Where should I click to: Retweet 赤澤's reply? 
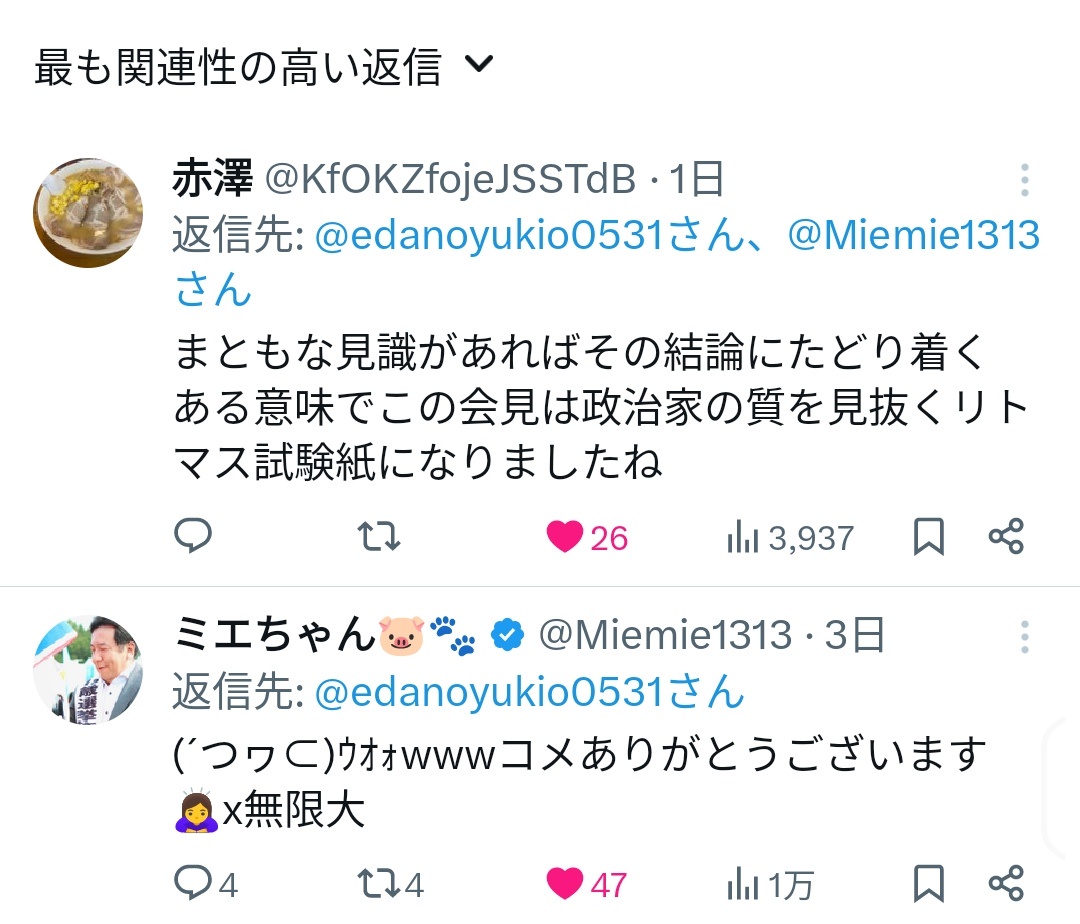pos(380,537)
